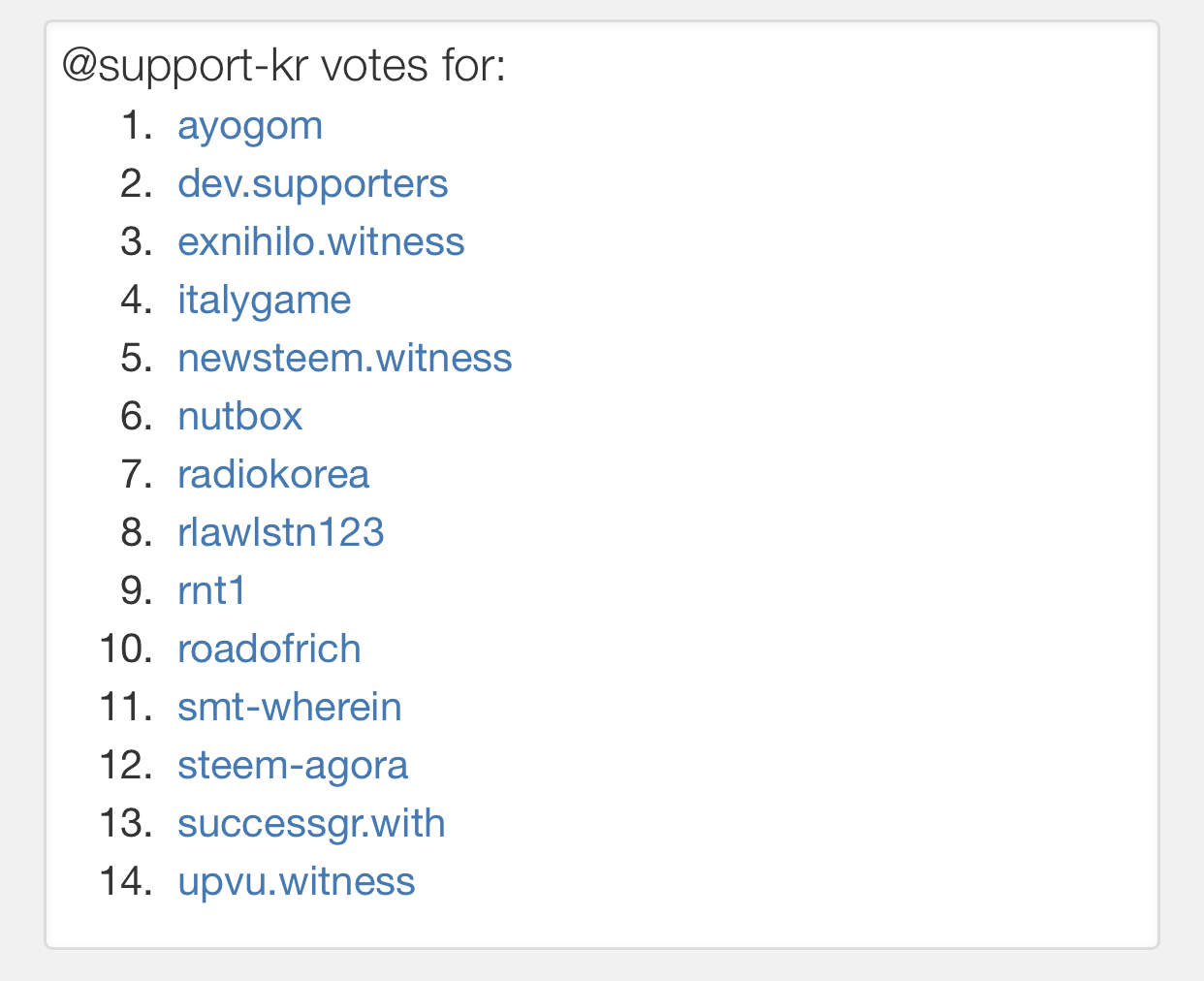Open the nutbox link

239,417
